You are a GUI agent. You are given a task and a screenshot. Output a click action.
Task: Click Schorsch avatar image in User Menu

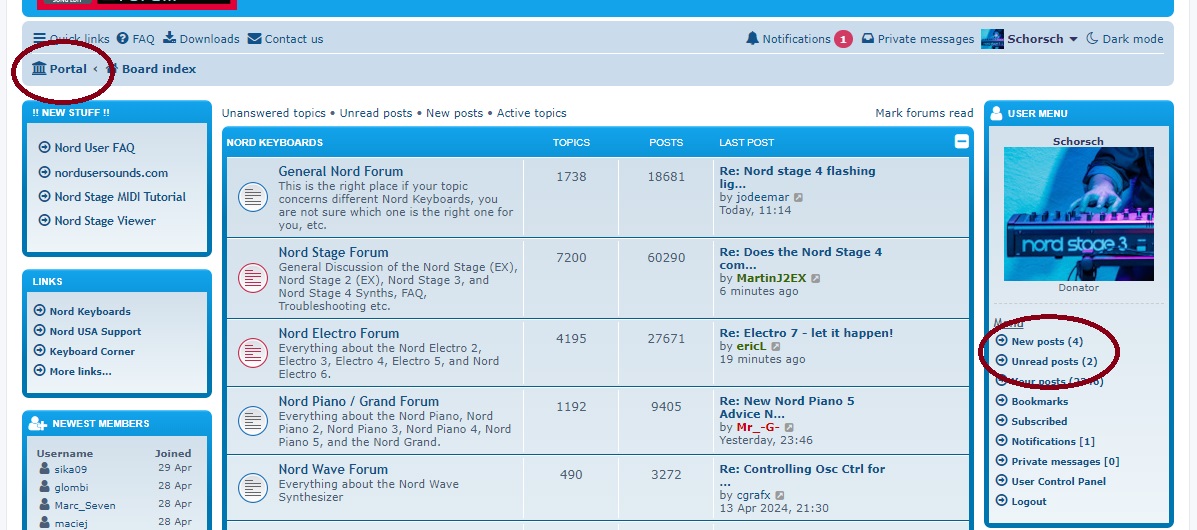pyautogui.click(x=1079, y=214)
